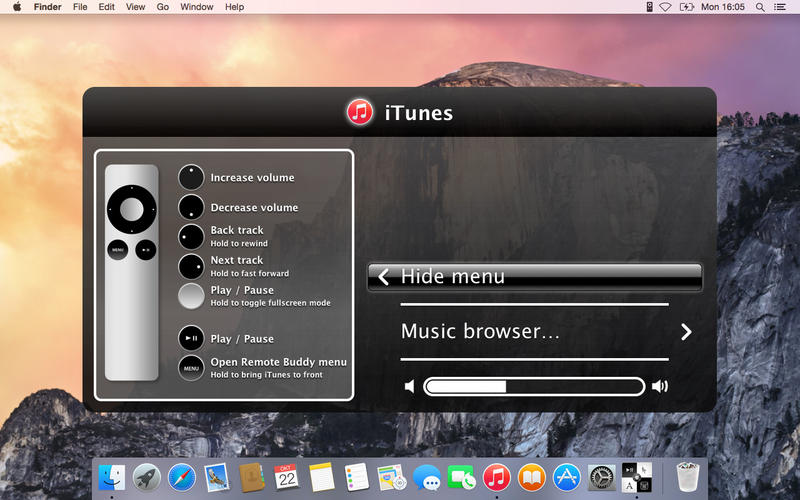Open the File menu in menu bar
800x500 pixels.
pos(80,7)
